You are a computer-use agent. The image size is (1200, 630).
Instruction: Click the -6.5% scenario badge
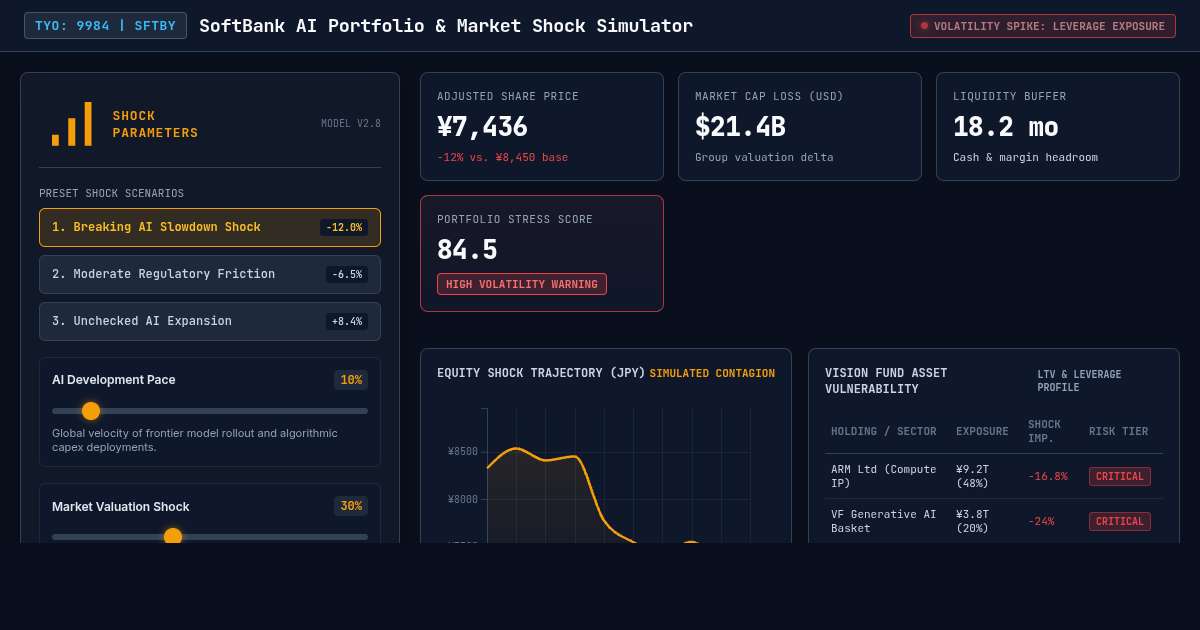[x=347, y=274]
